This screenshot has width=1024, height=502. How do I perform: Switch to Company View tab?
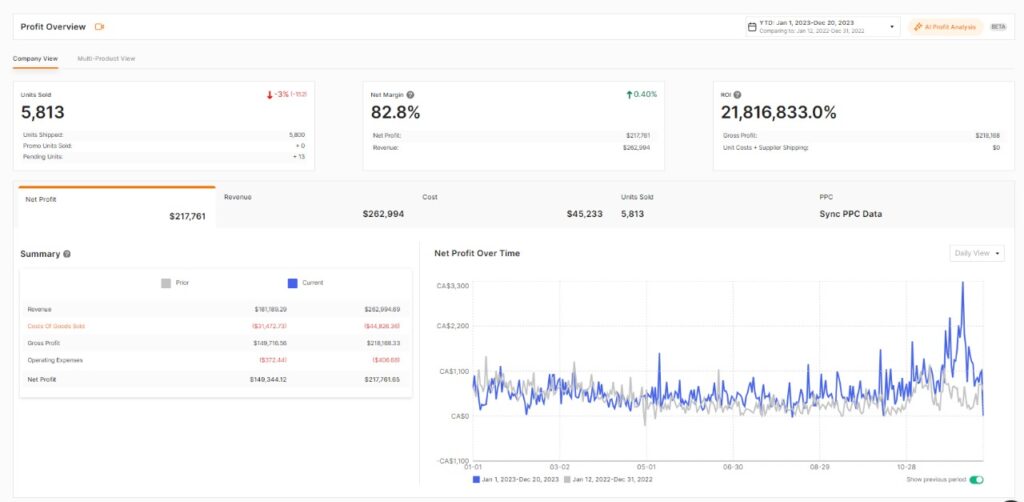point(35,59)
